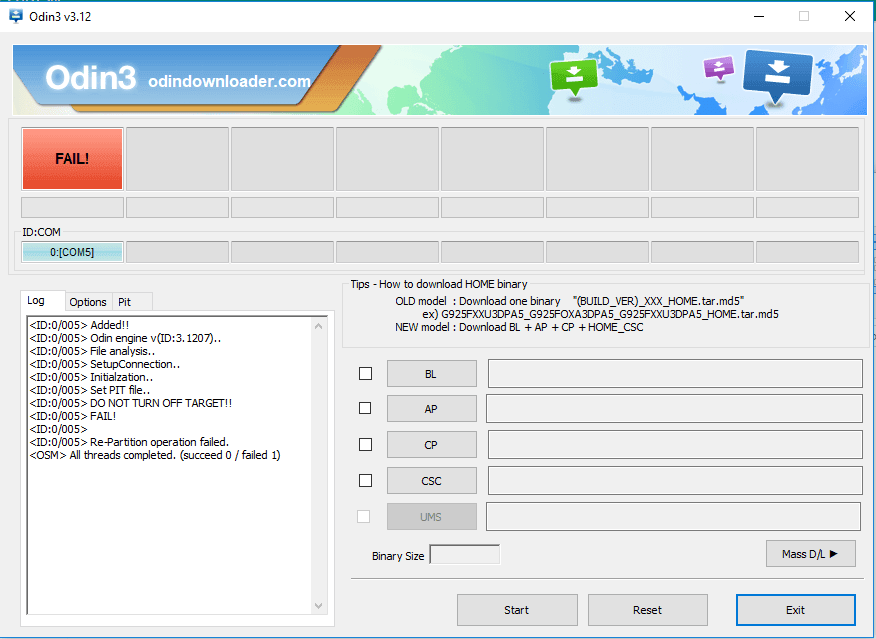Click the BL file button

431,374
